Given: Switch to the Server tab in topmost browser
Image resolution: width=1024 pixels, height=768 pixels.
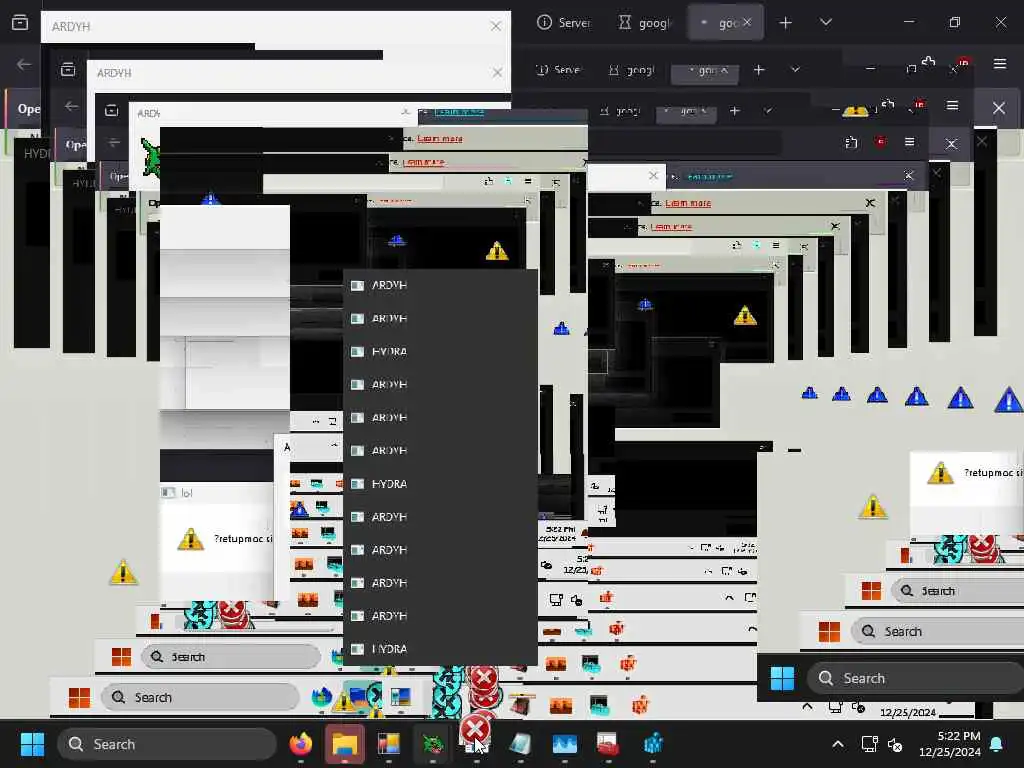Looking at the screenshot, I should pos(564,22).
